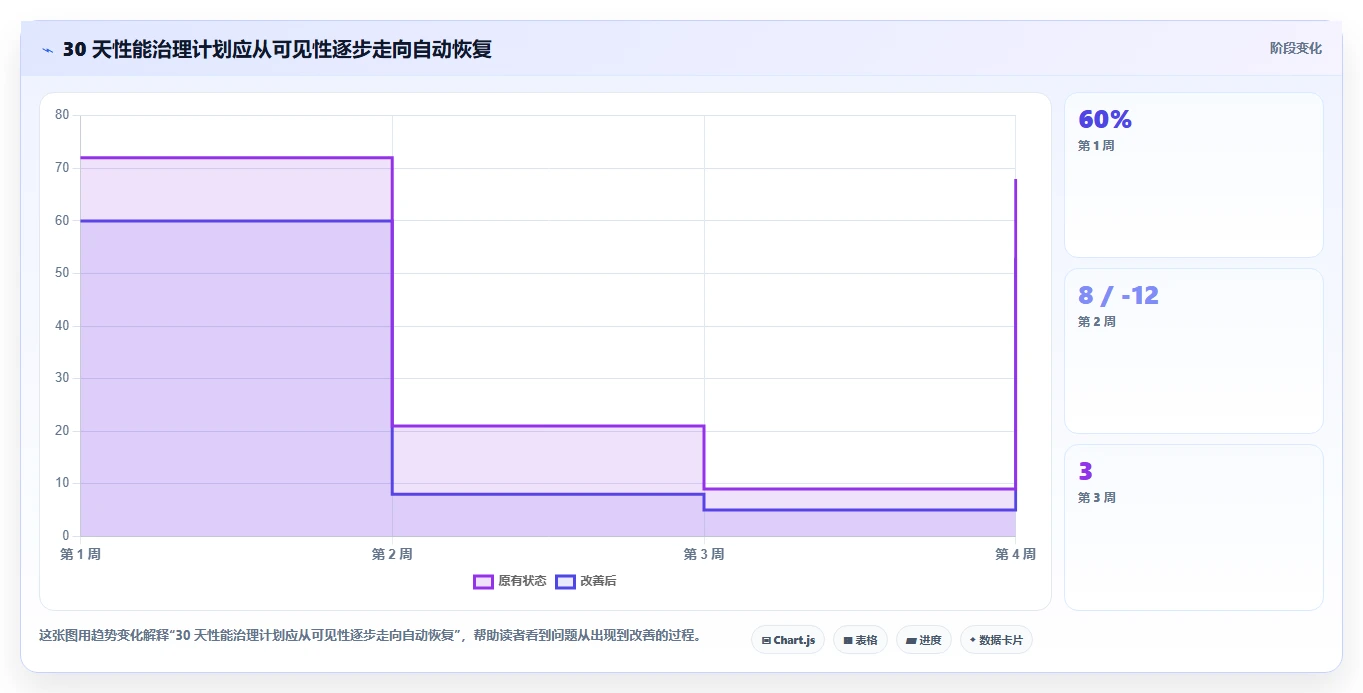Click the 30 y-axis tick label

coord(62,378)
